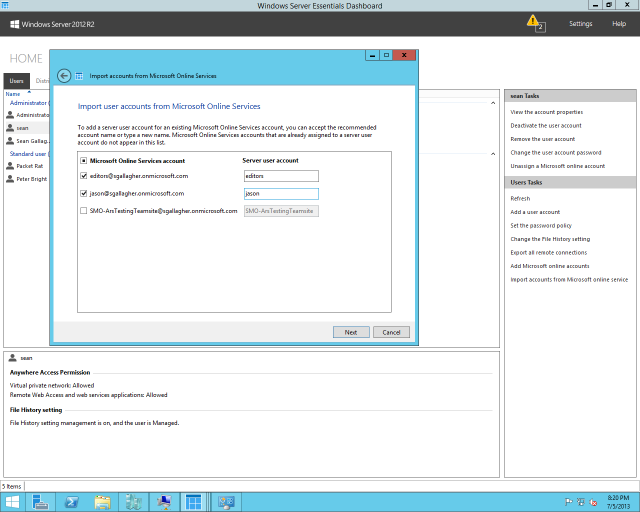The width and height of the screenshot is (640, 512).
Task: Click Set the password policy
Action: tap(541, 225)
